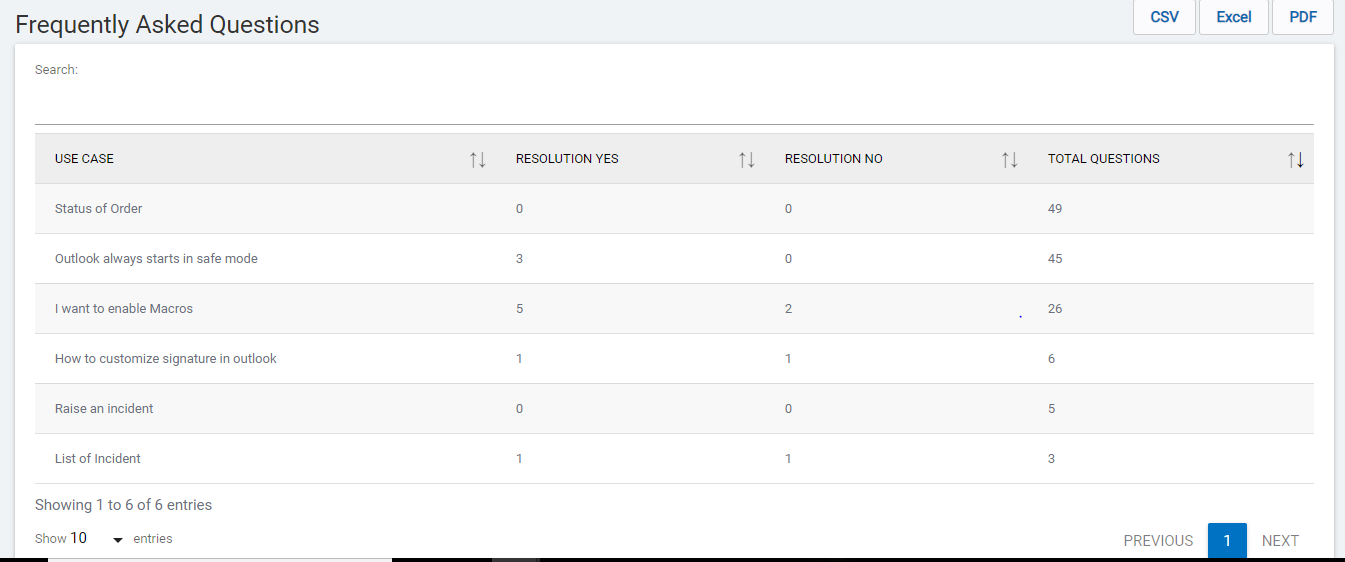The height and width of the screenshot is (562, 1345).
Task: Click the Total Questions column header
Action: [1104, 159]
